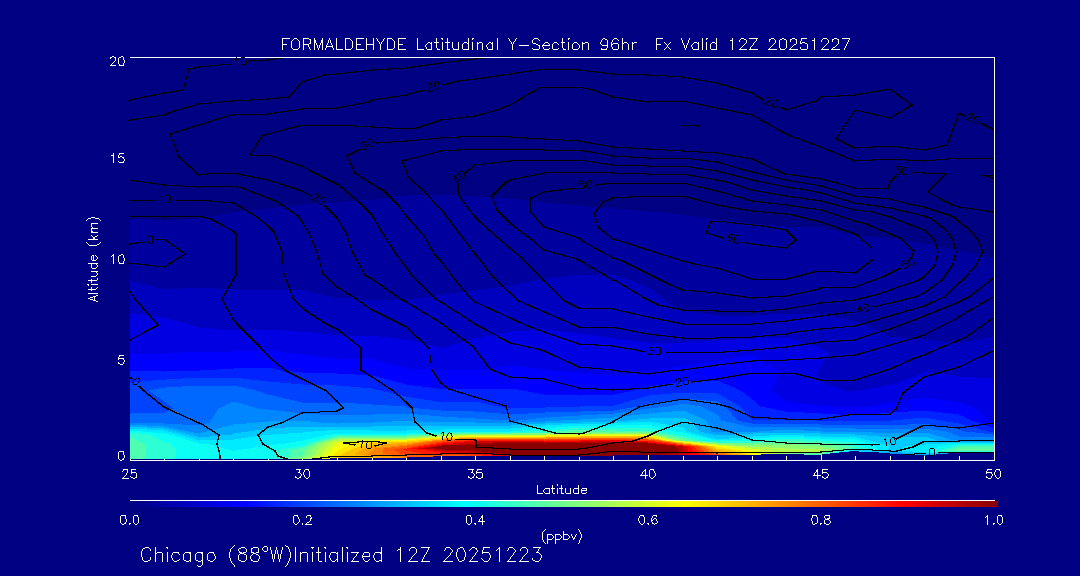The height and width of the screenshot is (576, 1080).
Task: Click the '(ppbv)' units label under the colorbar
Action: tap(561, 536)
